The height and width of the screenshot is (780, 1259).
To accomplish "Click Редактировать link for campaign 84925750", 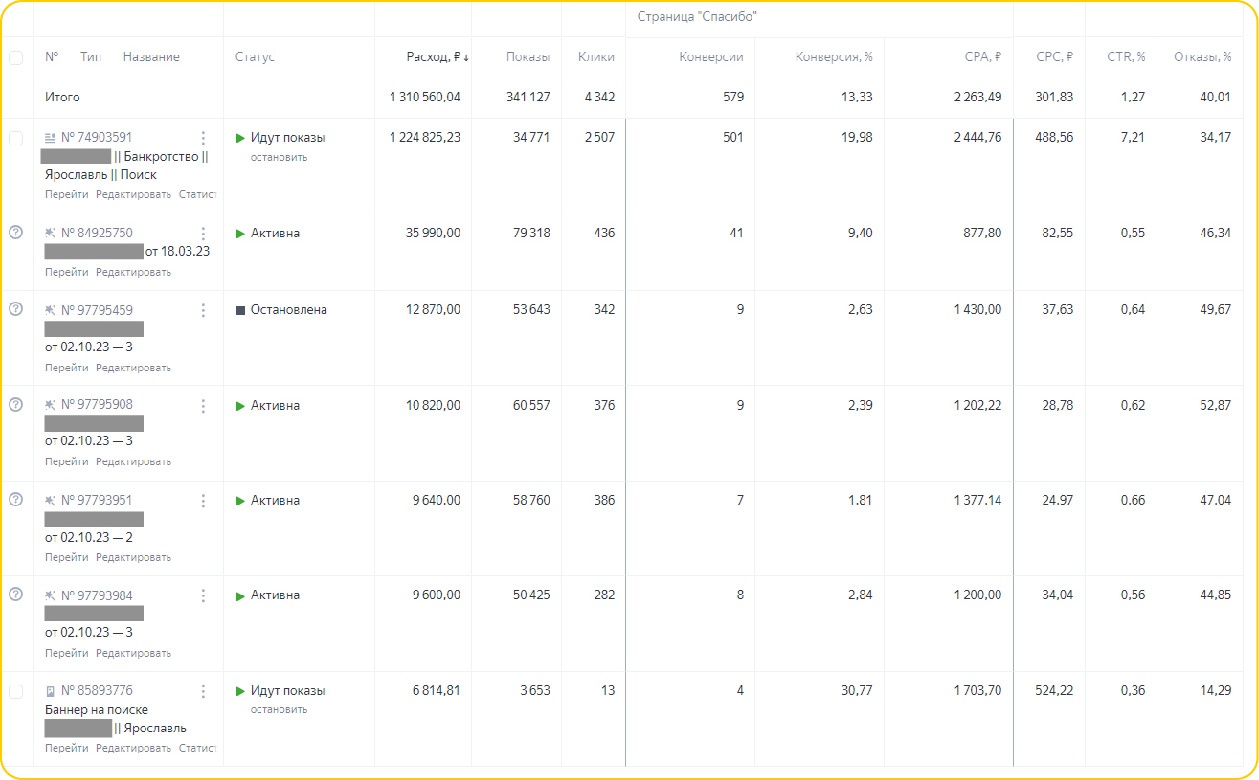I will 134,272.
